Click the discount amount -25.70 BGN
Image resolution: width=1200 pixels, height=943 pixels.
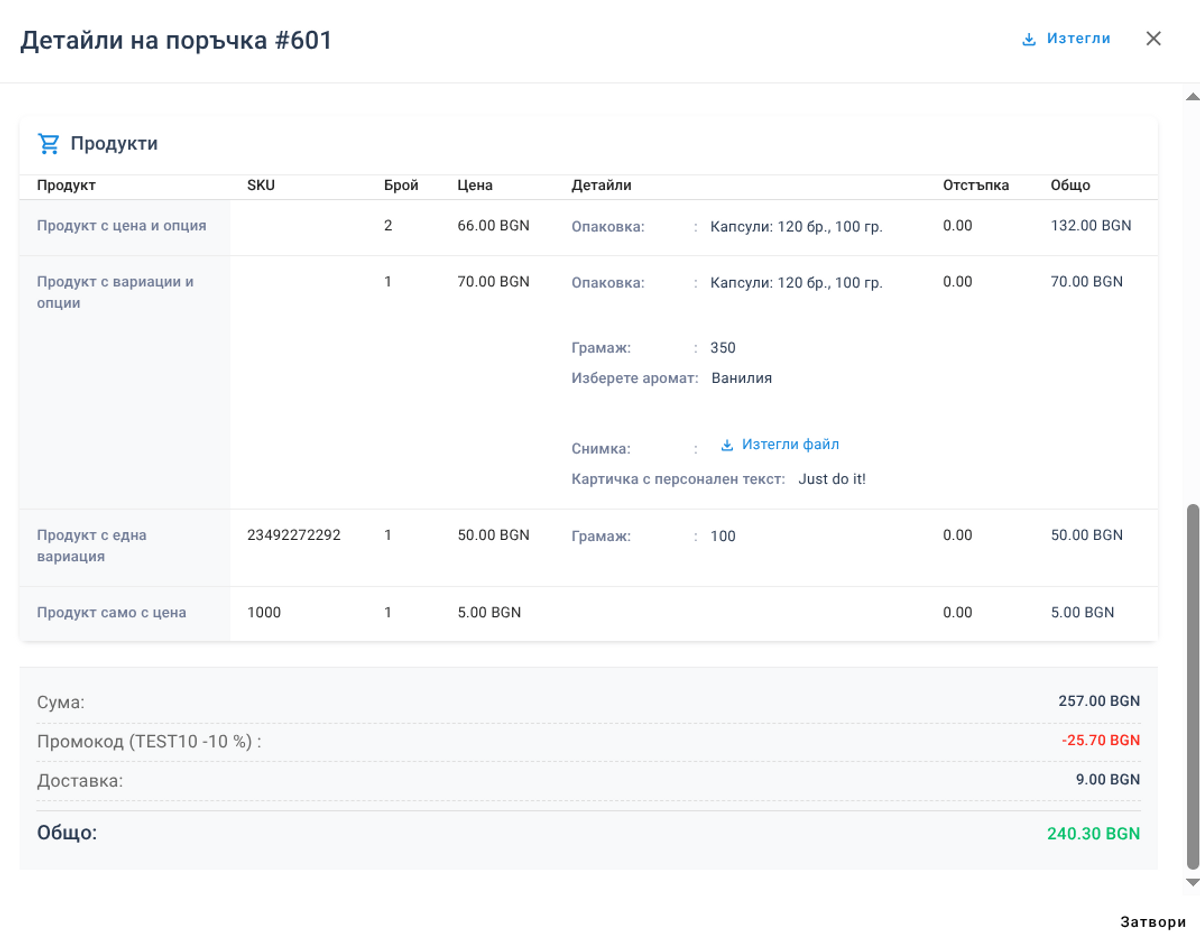(x=1101, y=741)
